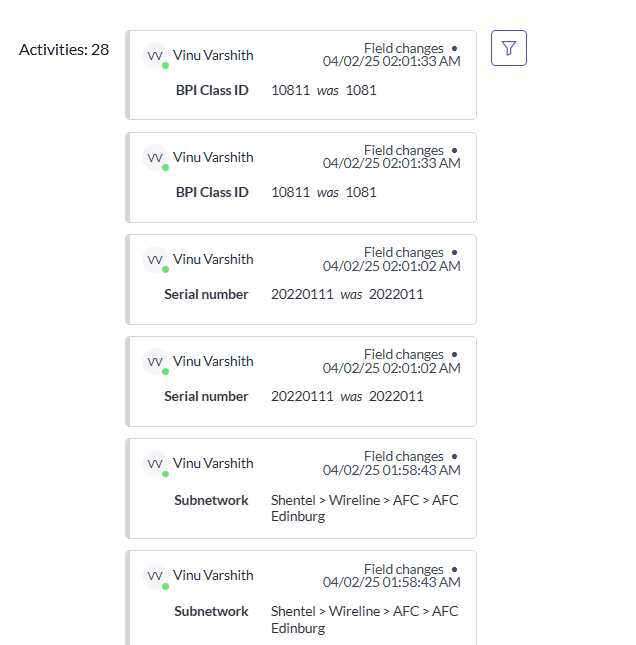Screen dimensions: 636x645
Task: Click the VV avatar on the bottom Subnetwork card
Action: point(155,576)
